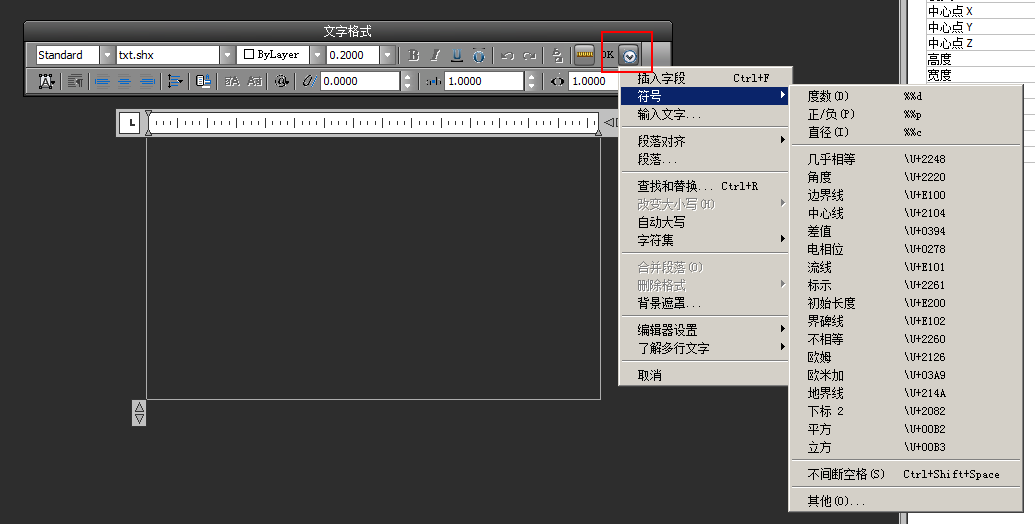Viewport: 1035px width, 524px height.
Task: Align text right
Action: point(147,81)
